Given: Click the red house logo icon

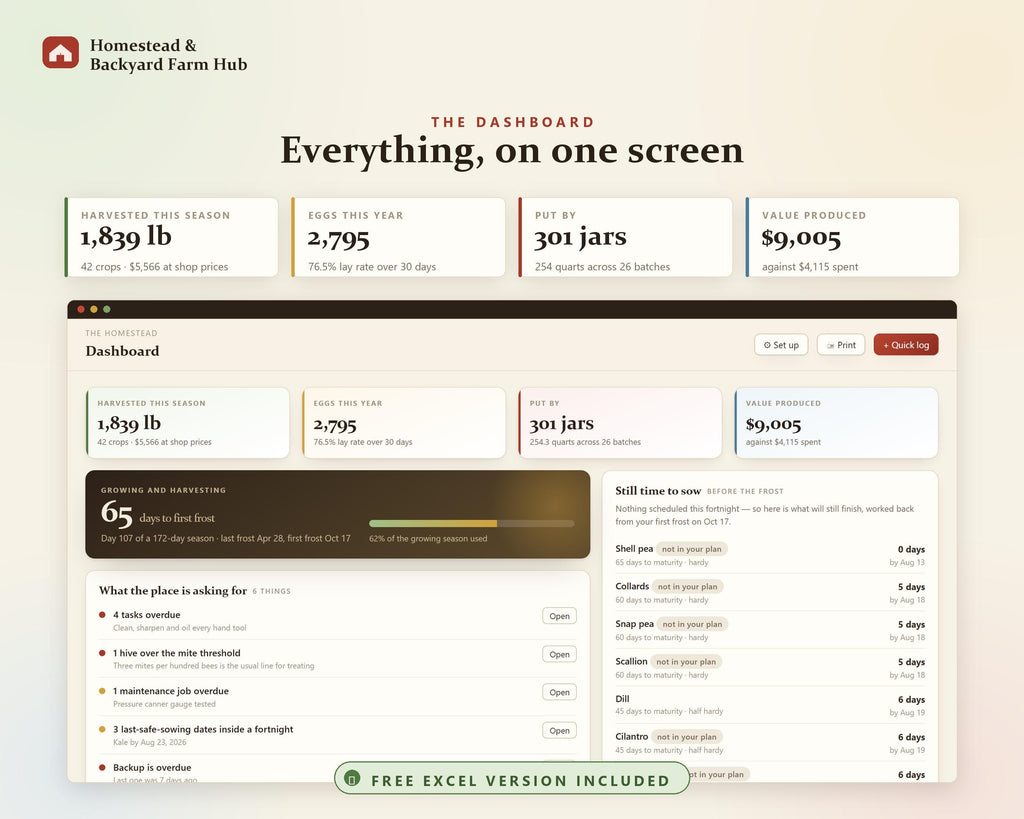Looking at the screenshot, I should (61, 52).
